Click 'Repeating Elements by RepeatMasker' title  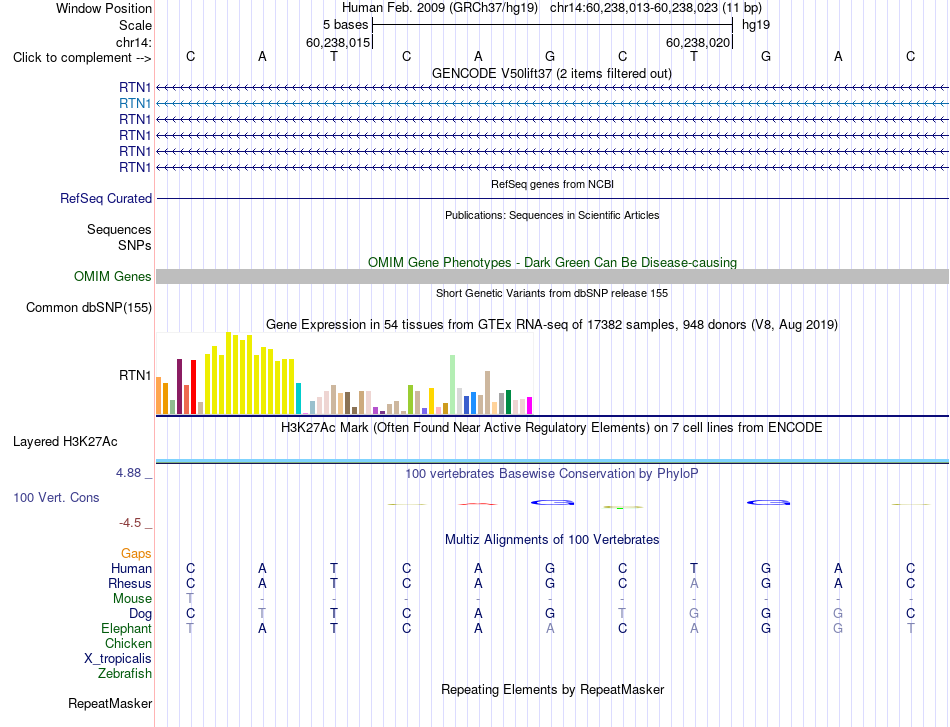[552, 689]
